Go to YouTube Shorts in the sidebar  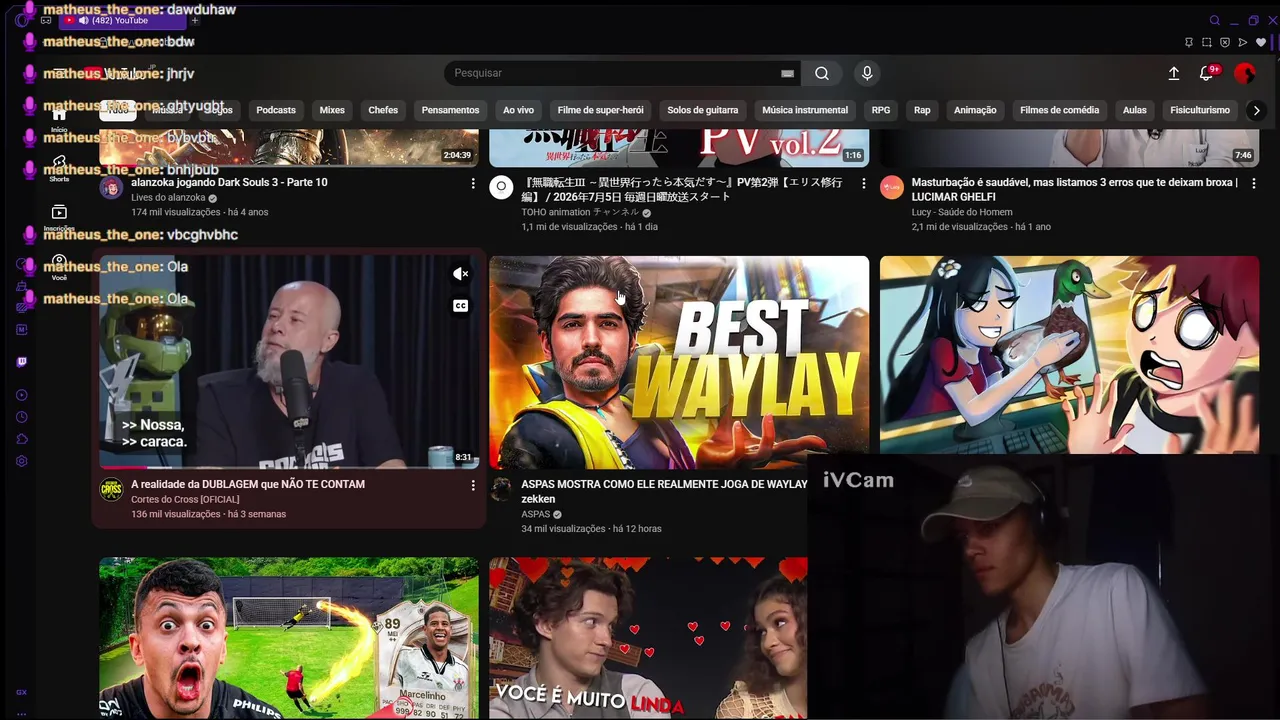59,167
